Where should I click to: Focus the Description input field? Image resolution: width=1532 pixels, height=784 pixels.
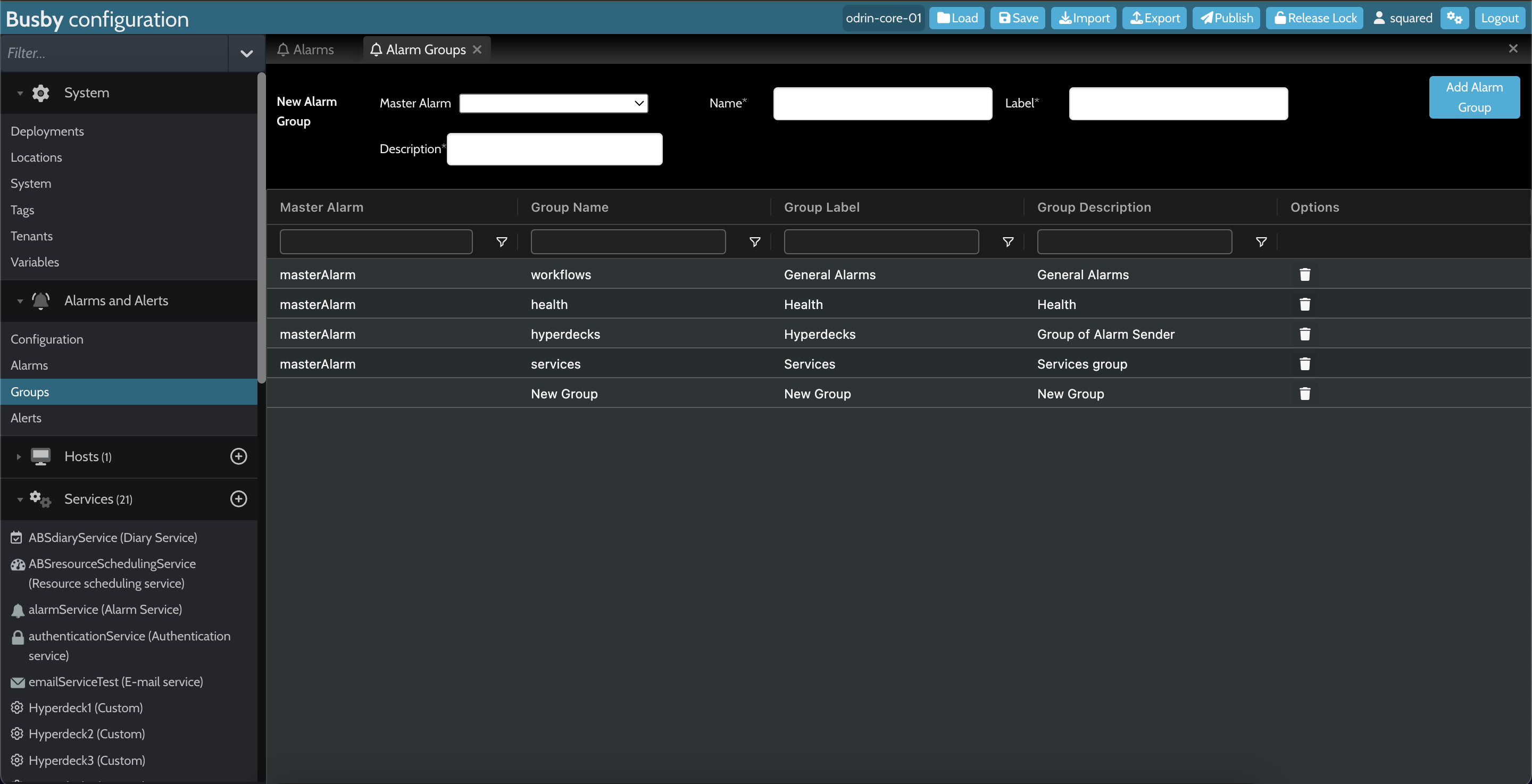coord(554,149)
